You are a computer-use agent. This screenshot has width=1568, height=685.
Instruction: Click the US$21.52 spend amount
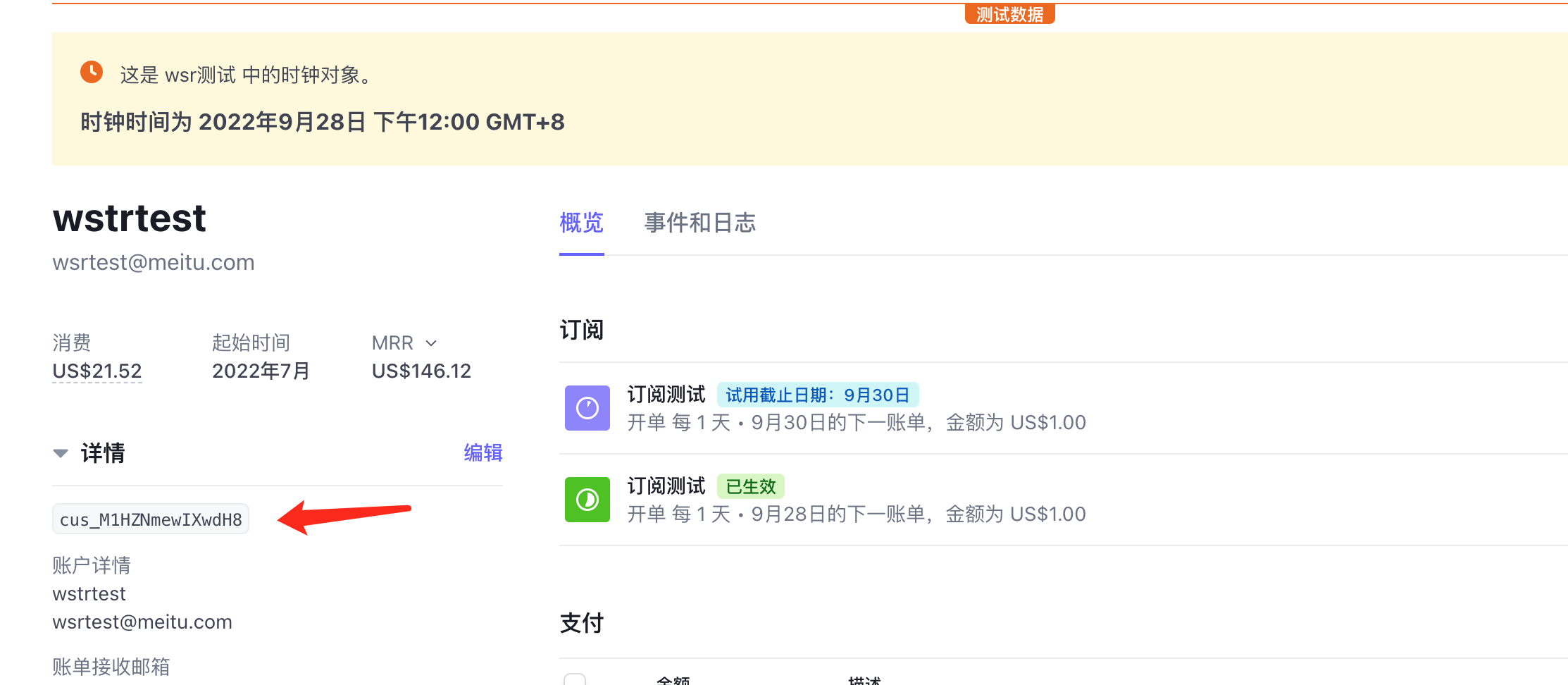point(97,371)
